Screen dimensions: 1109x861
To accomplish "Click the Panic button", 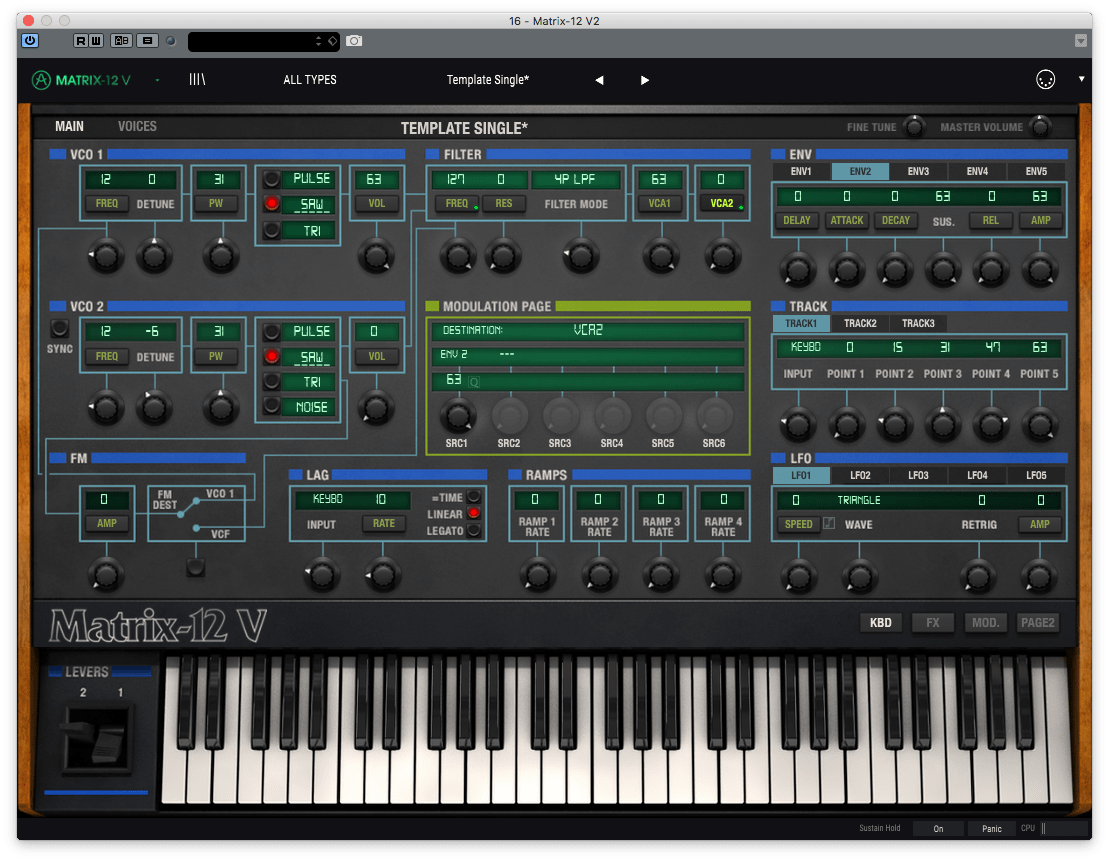I will click(x=992, y=828).
